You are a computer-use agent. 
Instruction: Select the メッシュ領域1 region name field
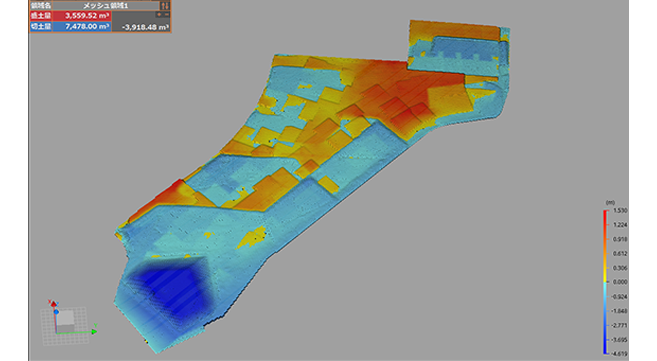[106, 5]
